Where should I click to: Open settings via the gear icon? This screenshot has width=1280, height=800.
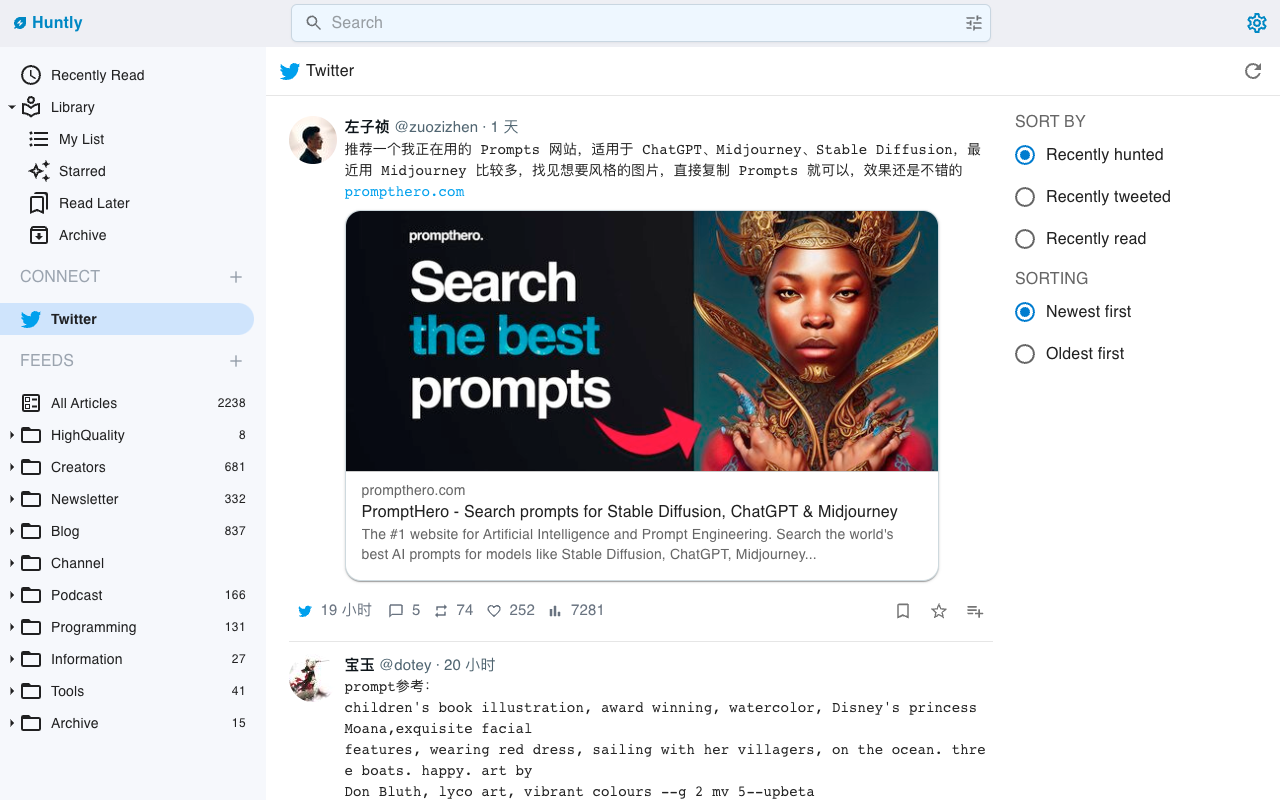tap(1257, 23)
